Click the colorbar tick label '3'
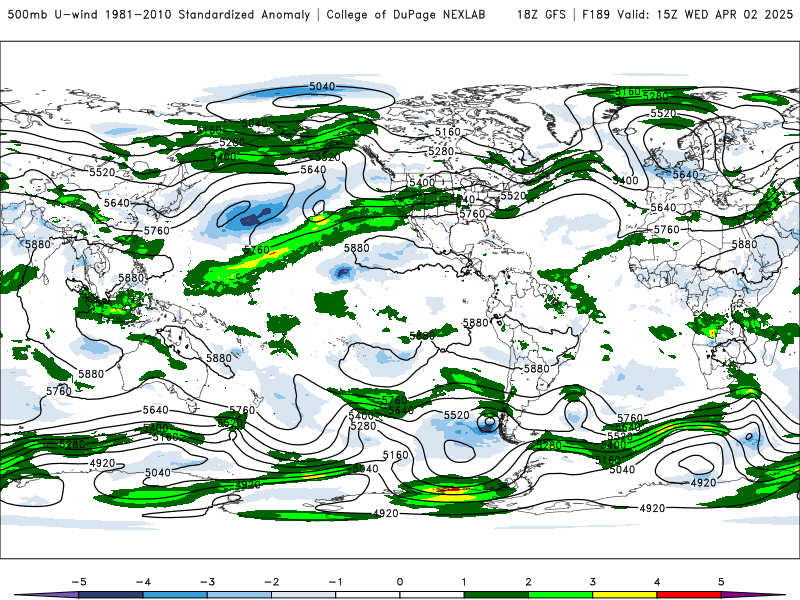 592,582
